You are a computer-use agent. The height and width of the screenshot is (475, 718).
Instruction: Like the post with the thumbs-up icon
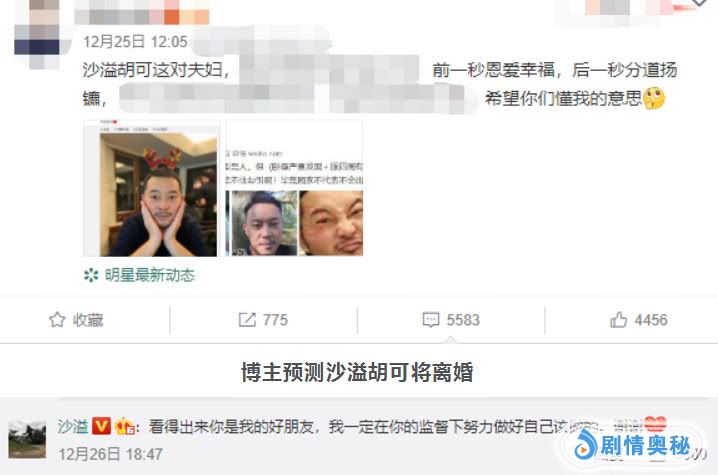618,320
